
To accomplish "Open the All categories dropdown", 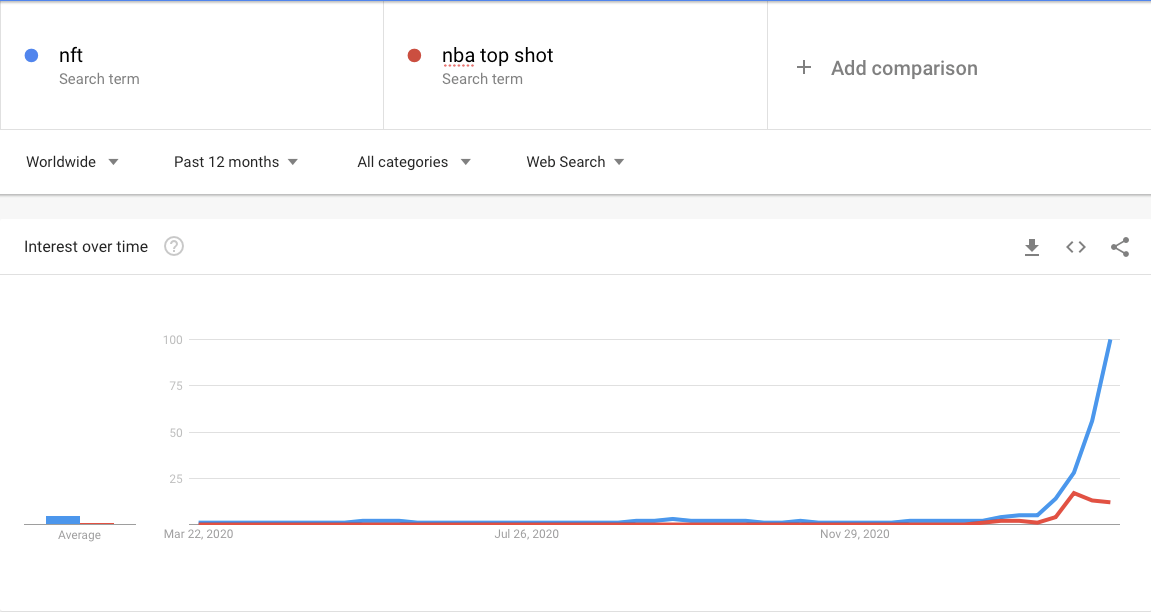I will 413,162.
